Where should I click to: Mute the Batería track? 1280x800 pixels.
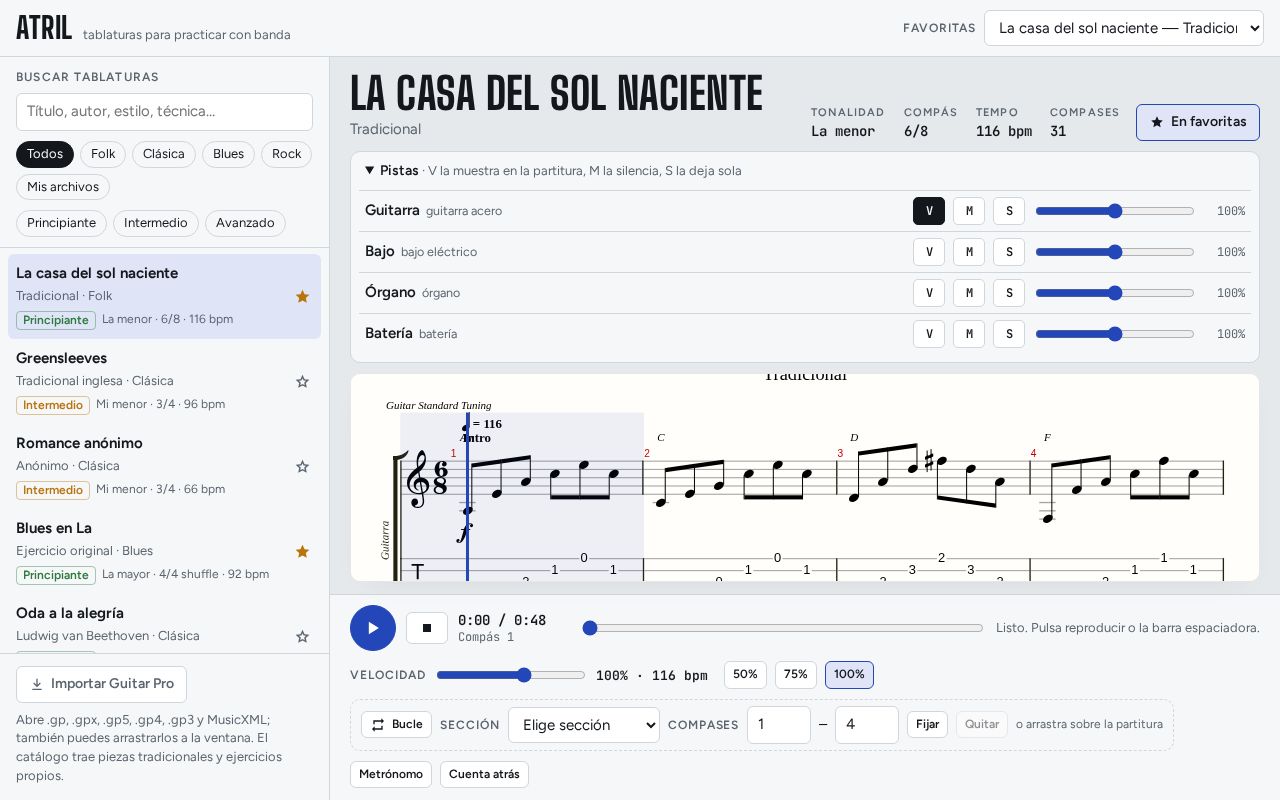[969, 334]
